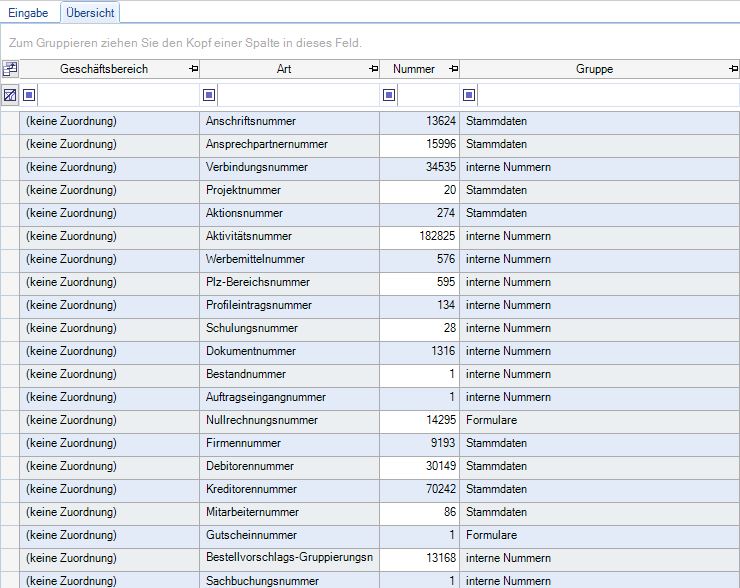The image size is (740, 588).
Task: Click the column chooser icon in grid corner
Action: (x=10, y=69)
